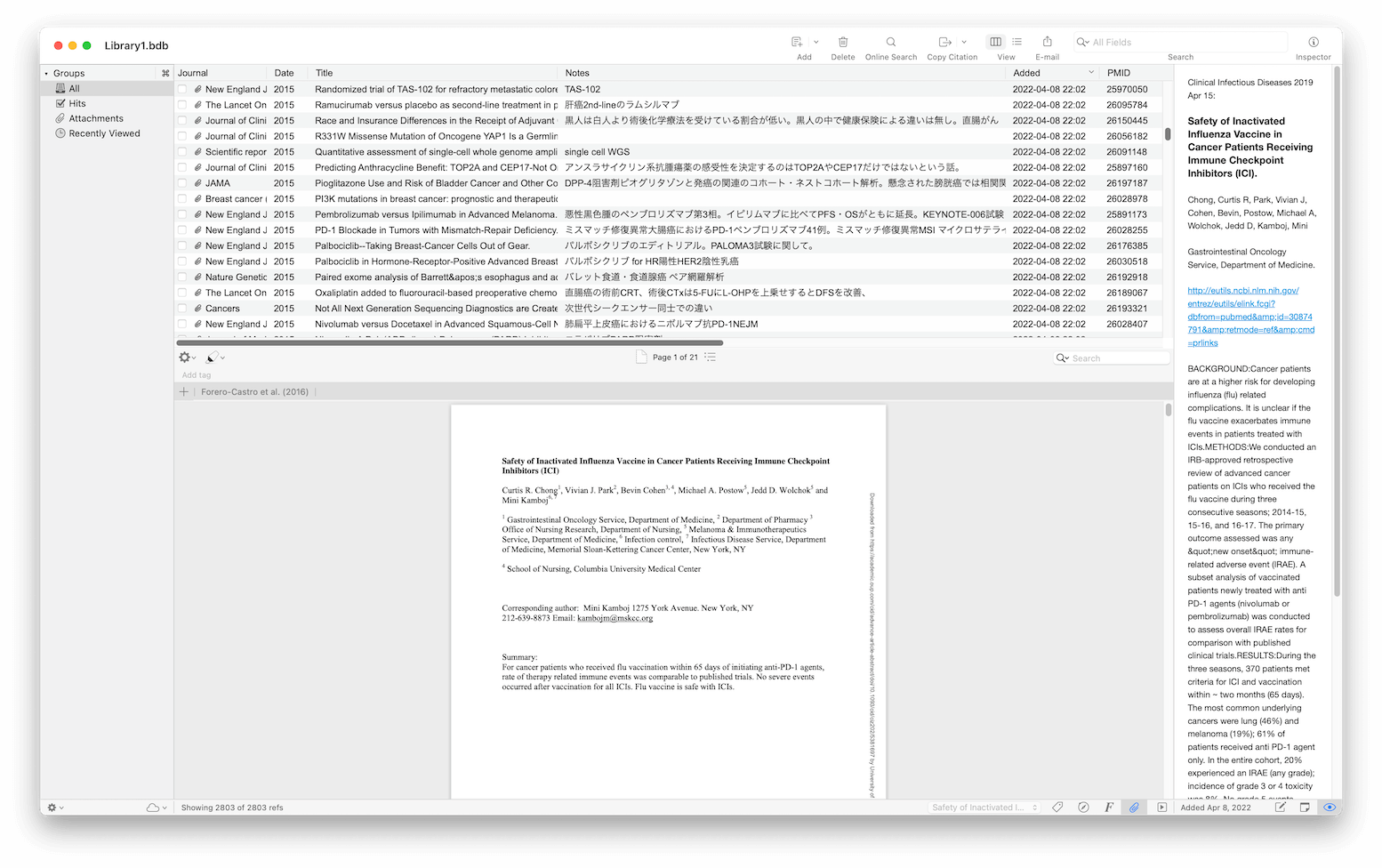1382x868 pixels.
Task: Open the Copy Citation dropdown arrow
Action: tap(964, 42)
